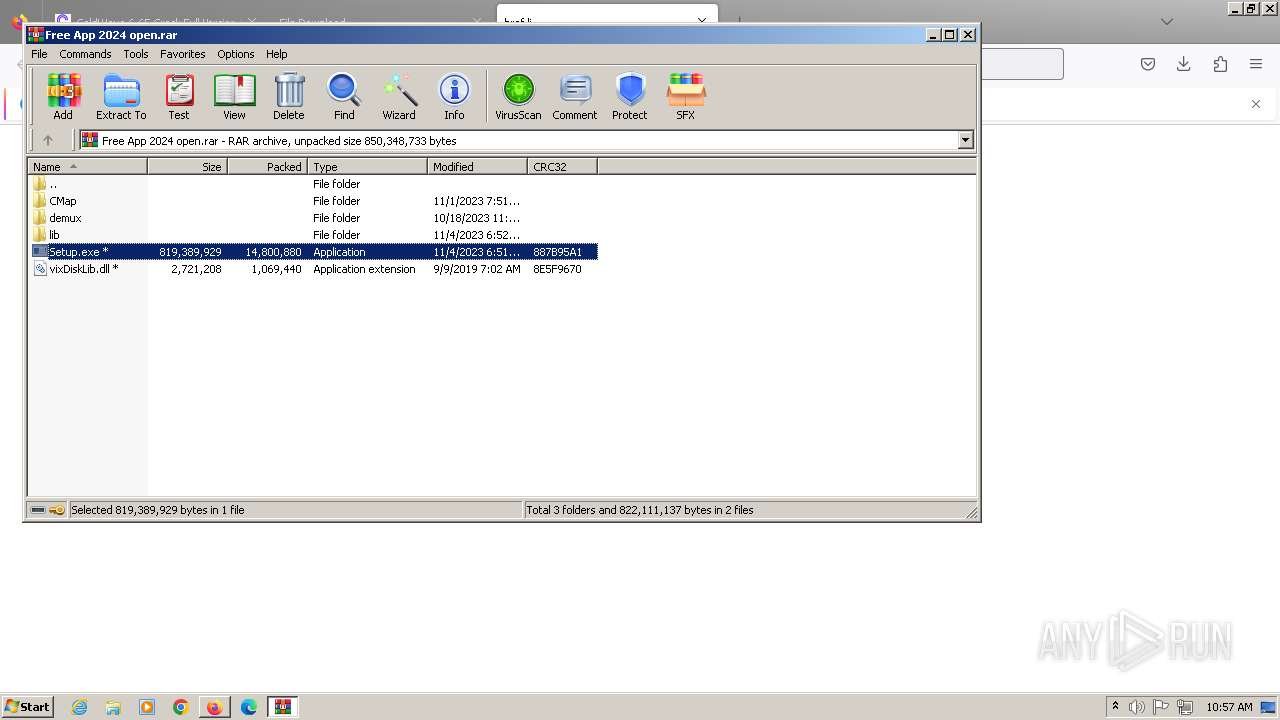Click the Add toolbar icon
Viewport: 1280px width, 720px height.
click(x=63, y=97)
